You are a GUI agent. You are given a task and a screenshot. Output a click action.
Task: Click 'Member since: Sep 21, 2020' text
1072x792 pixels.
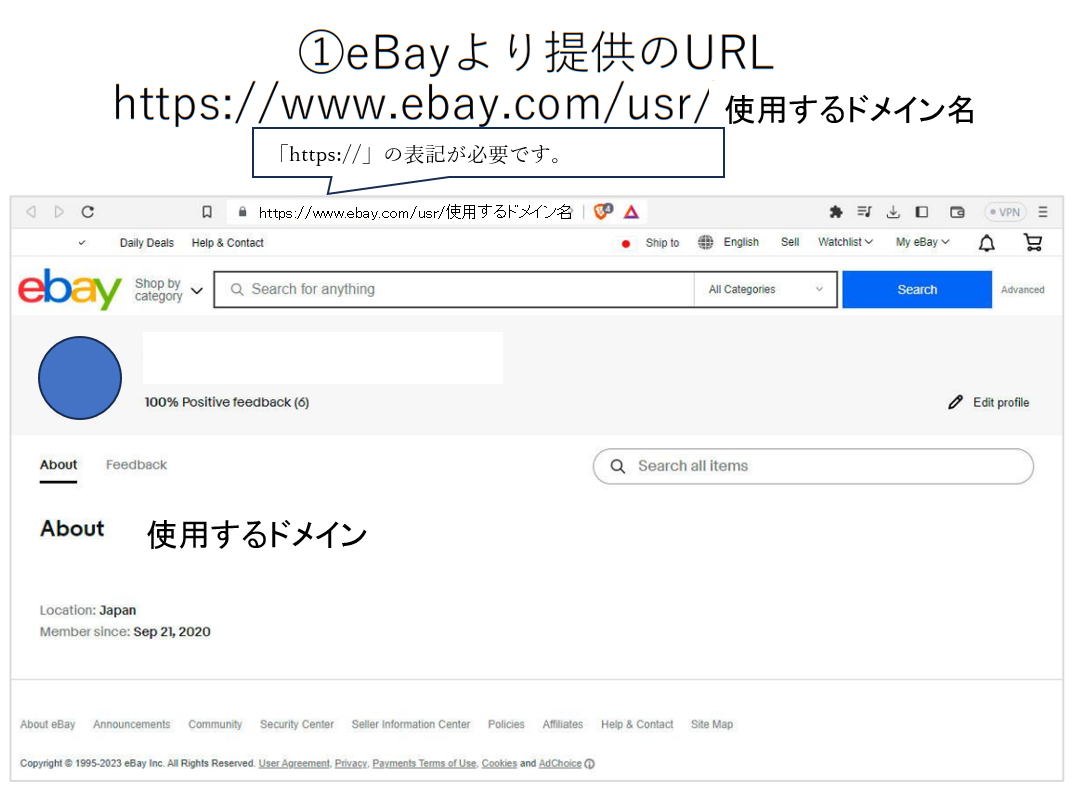click(125, 632)
